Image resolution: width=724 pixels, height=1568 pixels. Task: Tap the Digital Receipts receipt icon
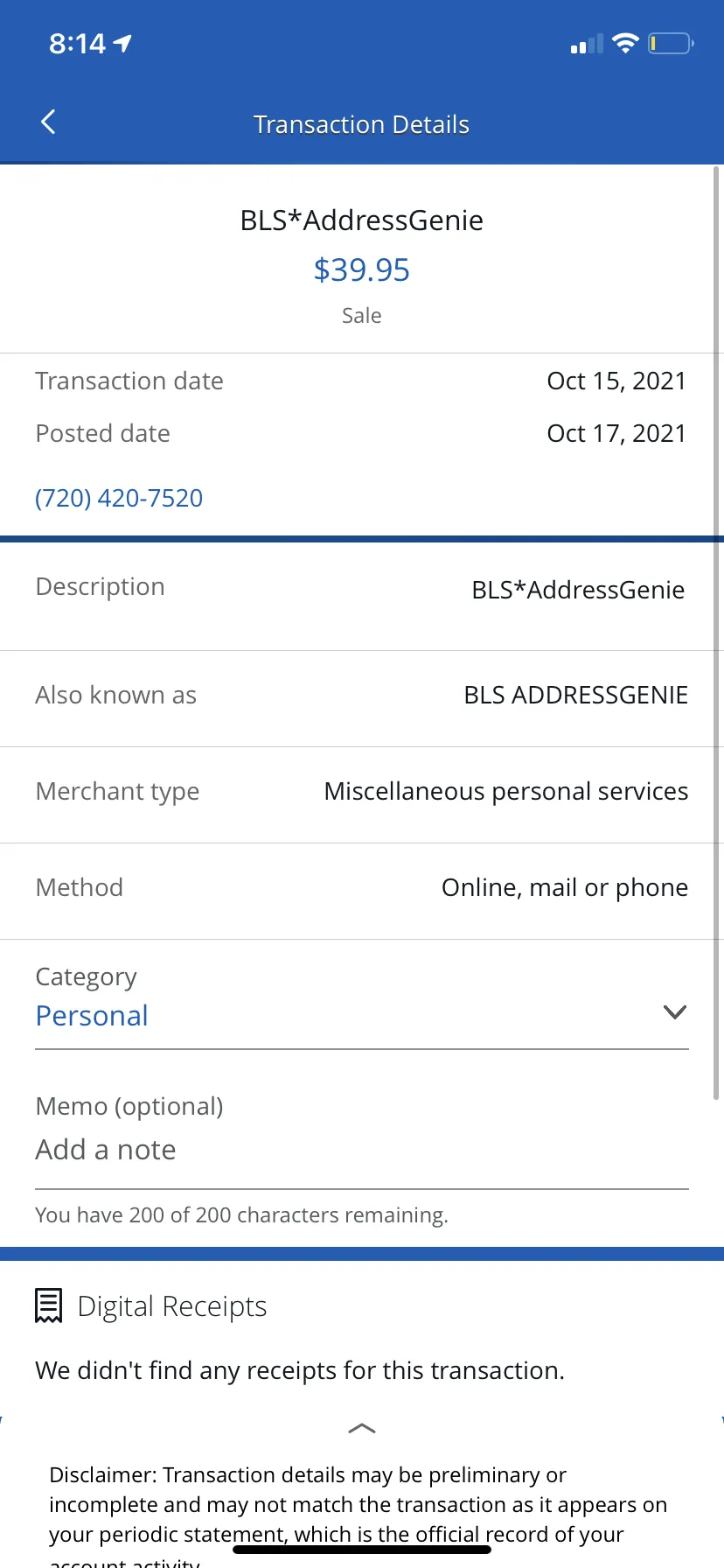point(48,1305)
